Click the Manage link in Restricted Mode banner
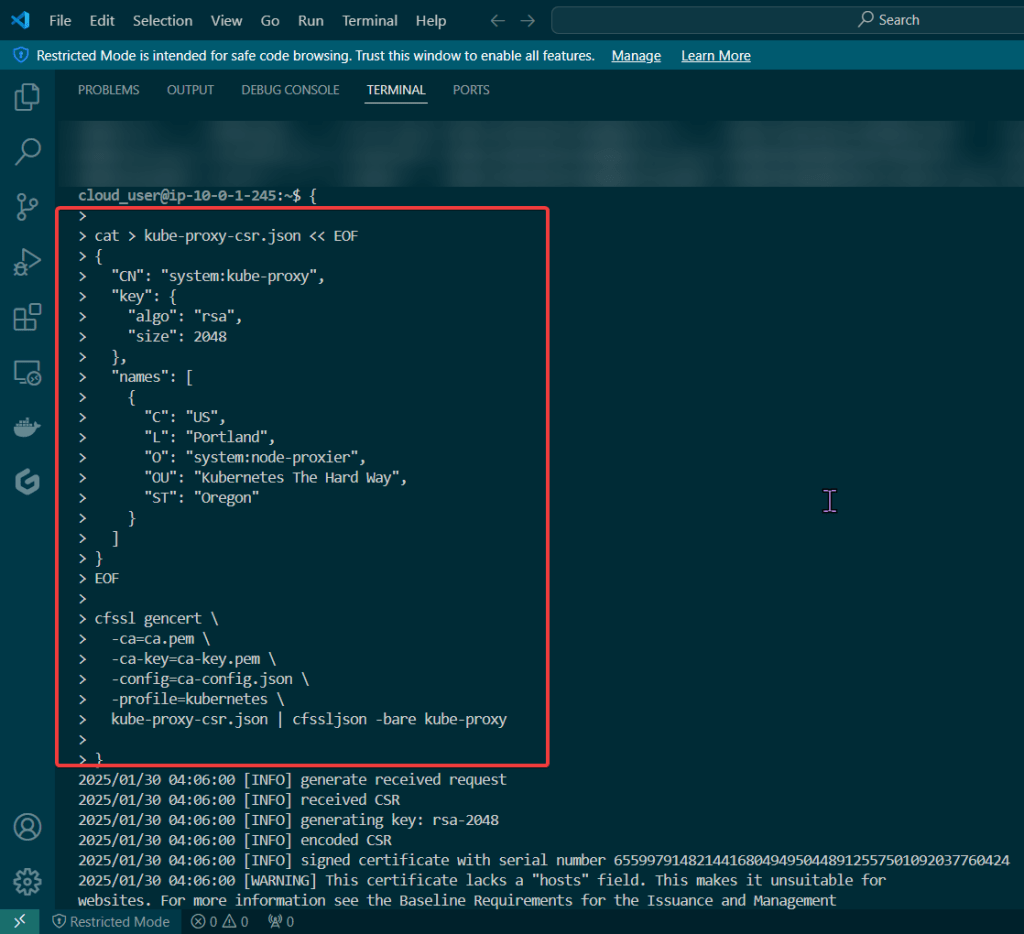 tap(636, 56)
